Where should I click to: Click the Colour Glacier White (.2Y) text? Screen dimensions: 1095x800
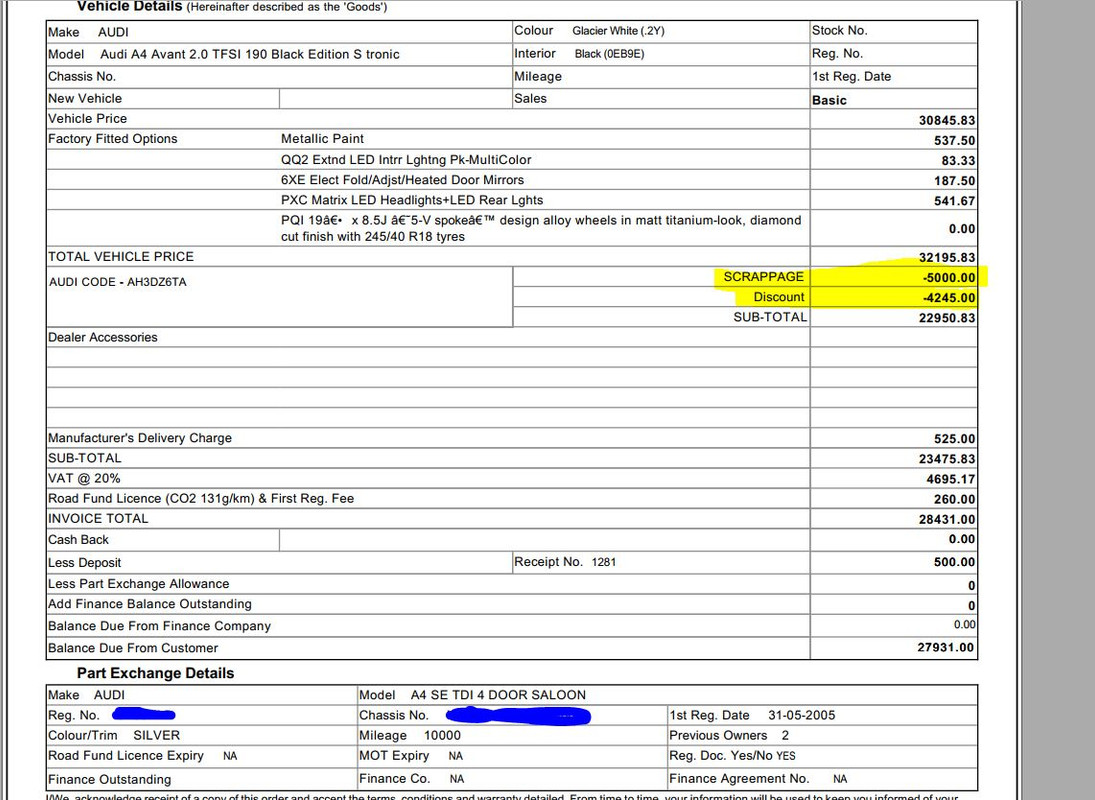(x=589, y=31)
